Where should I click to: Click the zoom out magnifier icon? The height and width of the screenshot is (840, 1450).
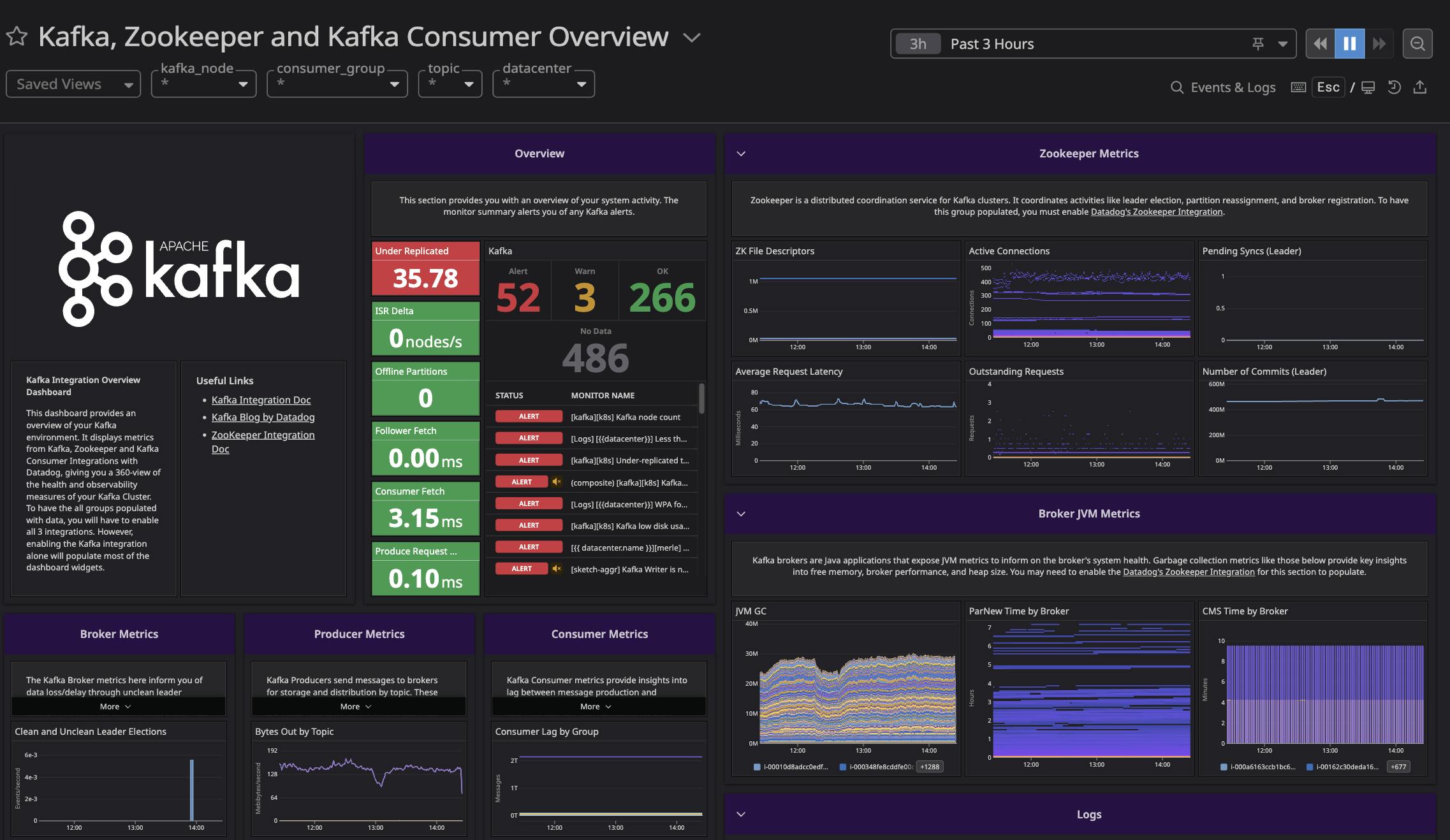click(1417, 44)
